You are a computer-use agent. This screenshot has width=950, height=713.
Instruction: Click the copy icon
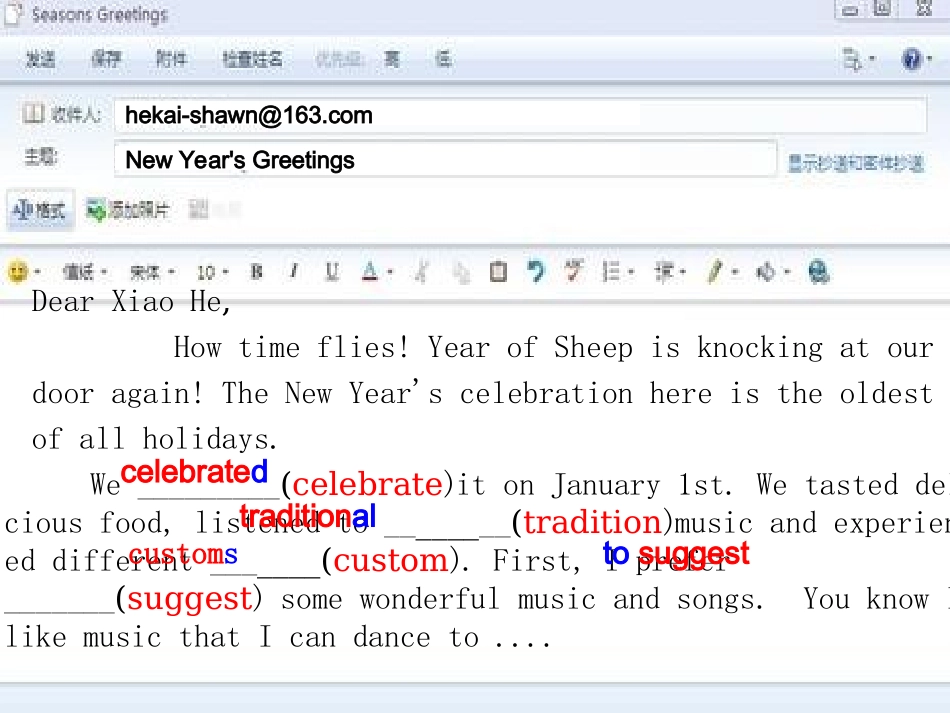point(460,272)
